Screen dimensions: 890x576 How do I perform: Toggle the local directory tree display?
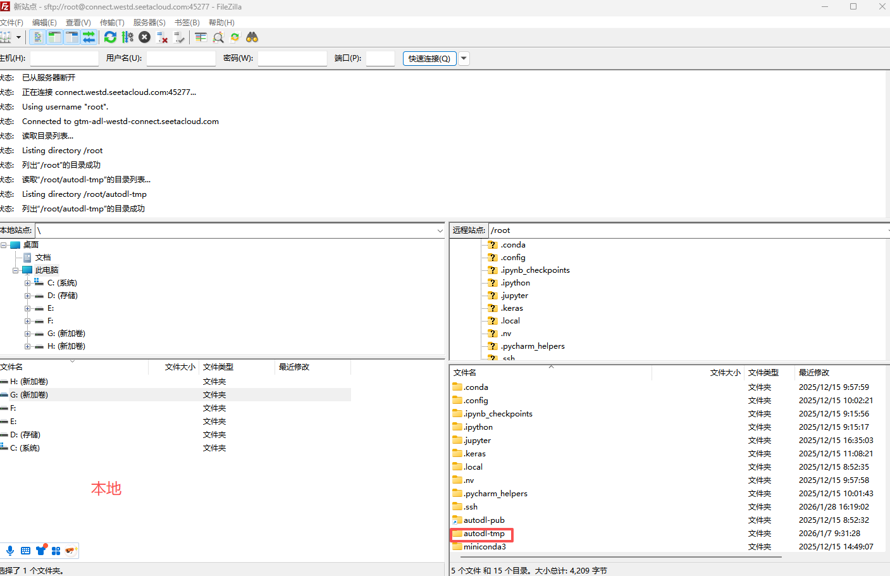(54, 37)
